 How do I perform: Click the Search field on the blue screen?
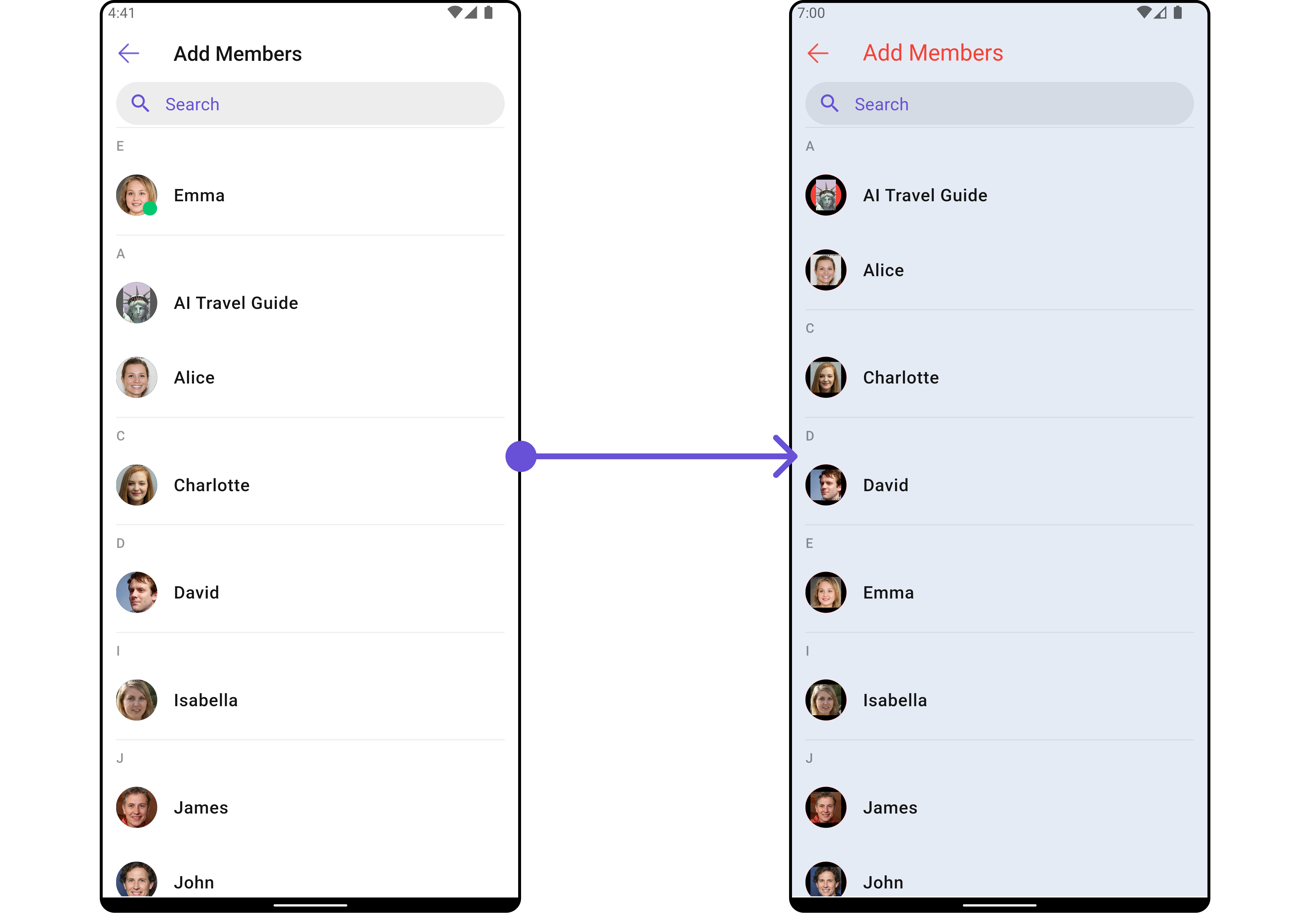click(999, 104)
